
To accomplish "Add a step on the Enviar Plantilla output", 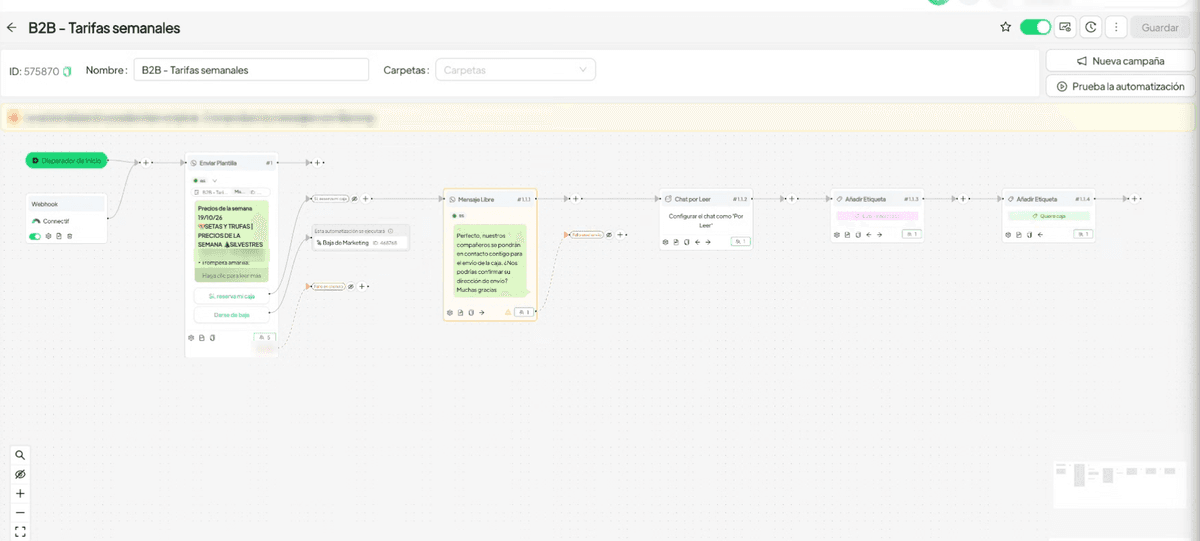I will coord(317,162).
